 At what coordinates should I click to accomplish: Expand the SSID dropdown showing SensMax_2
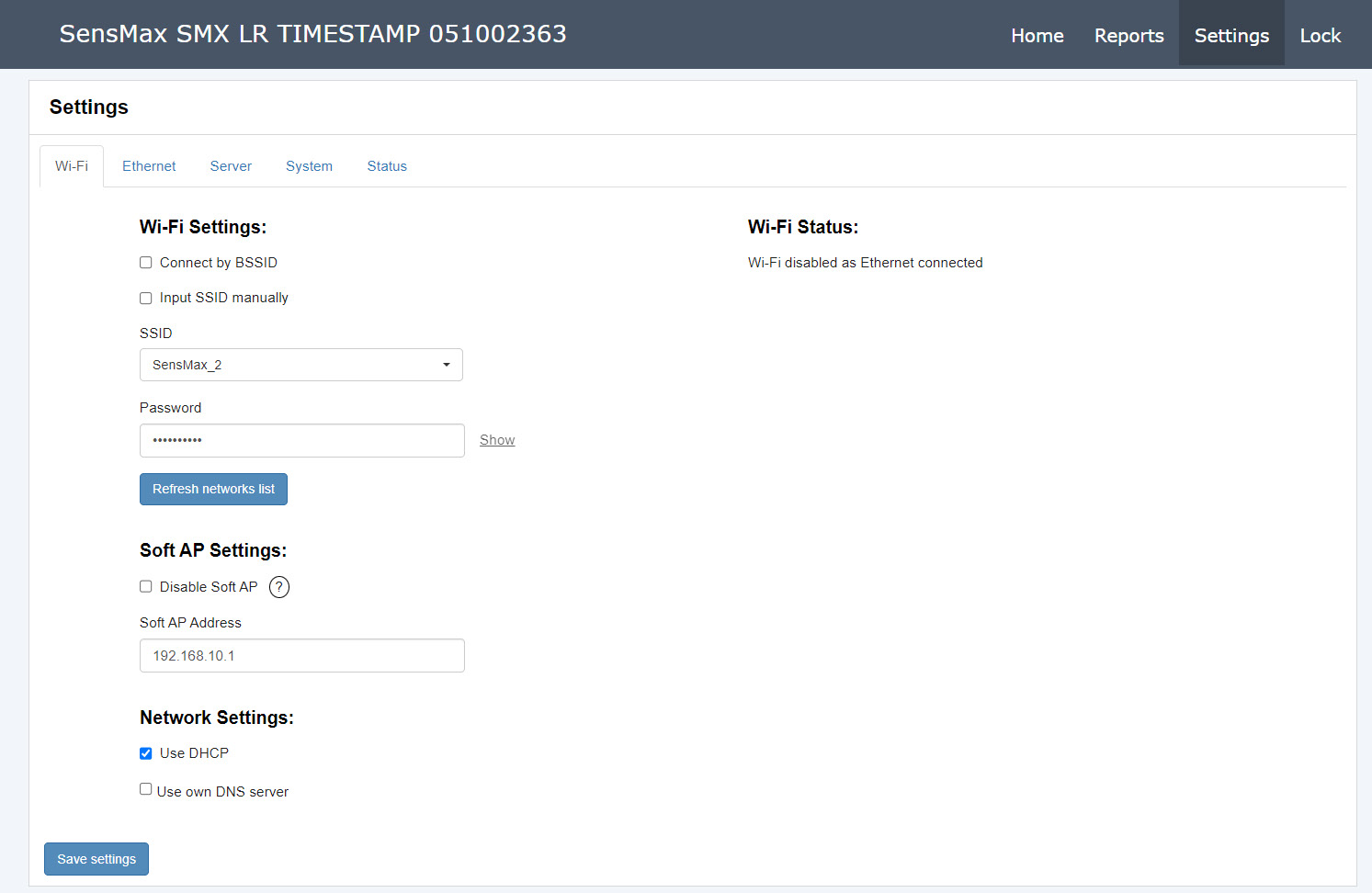click(301, 365)
